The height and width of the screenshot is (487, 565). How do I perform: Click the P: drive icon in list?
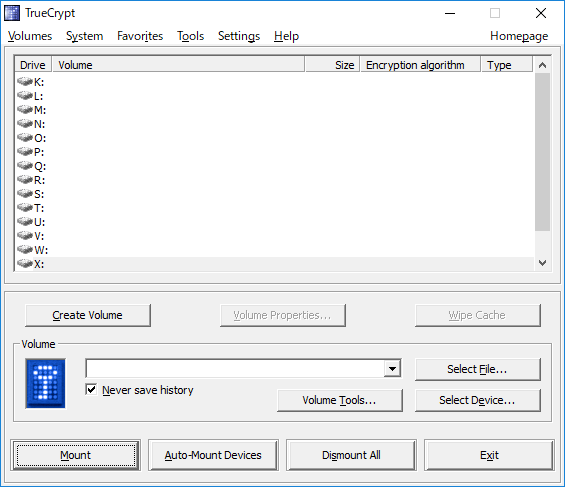coord(25,152)
